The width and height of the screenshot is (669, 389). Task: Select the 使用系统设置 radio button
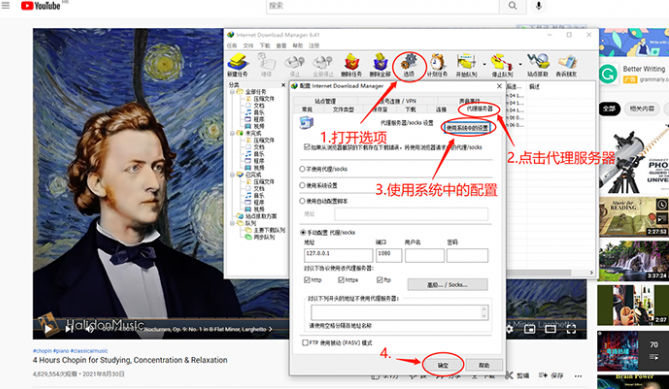302,186
